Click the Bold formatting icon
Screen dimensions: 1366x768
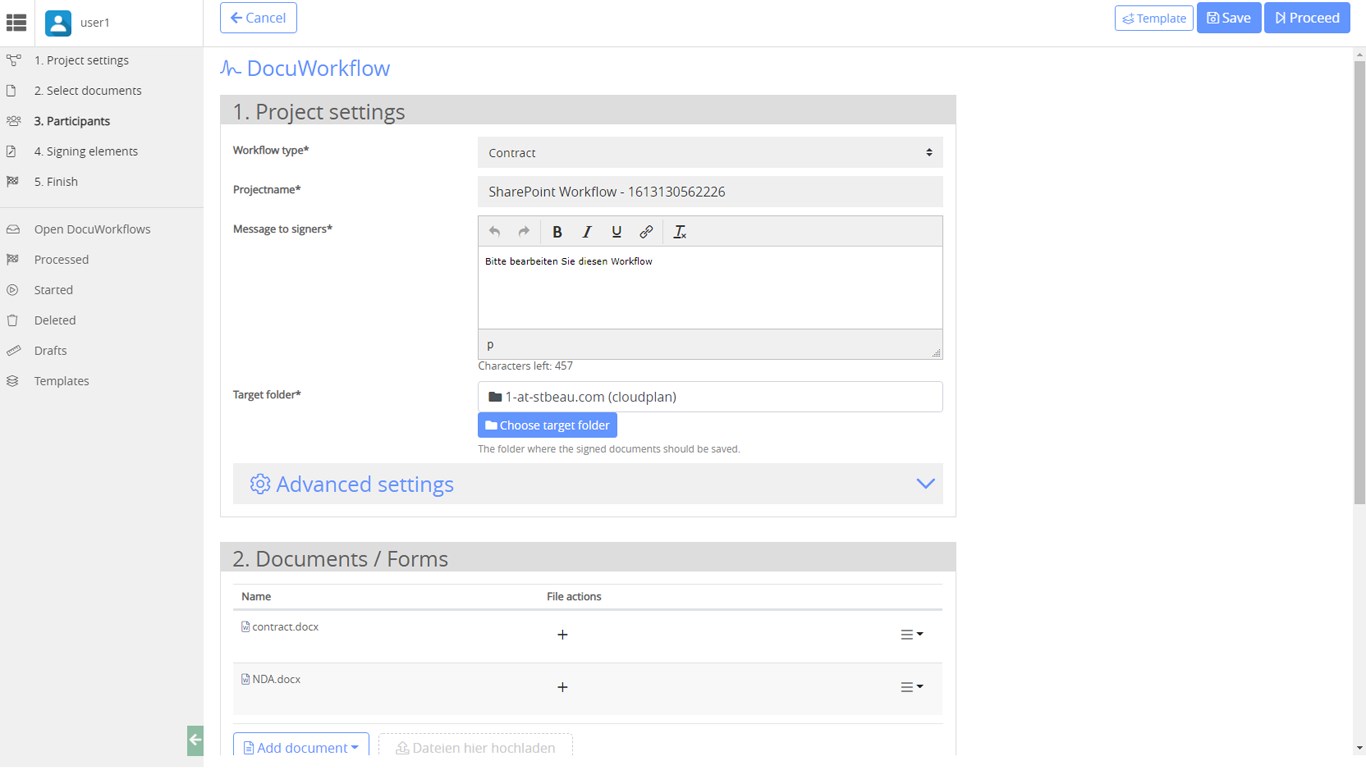pos(557,232)
